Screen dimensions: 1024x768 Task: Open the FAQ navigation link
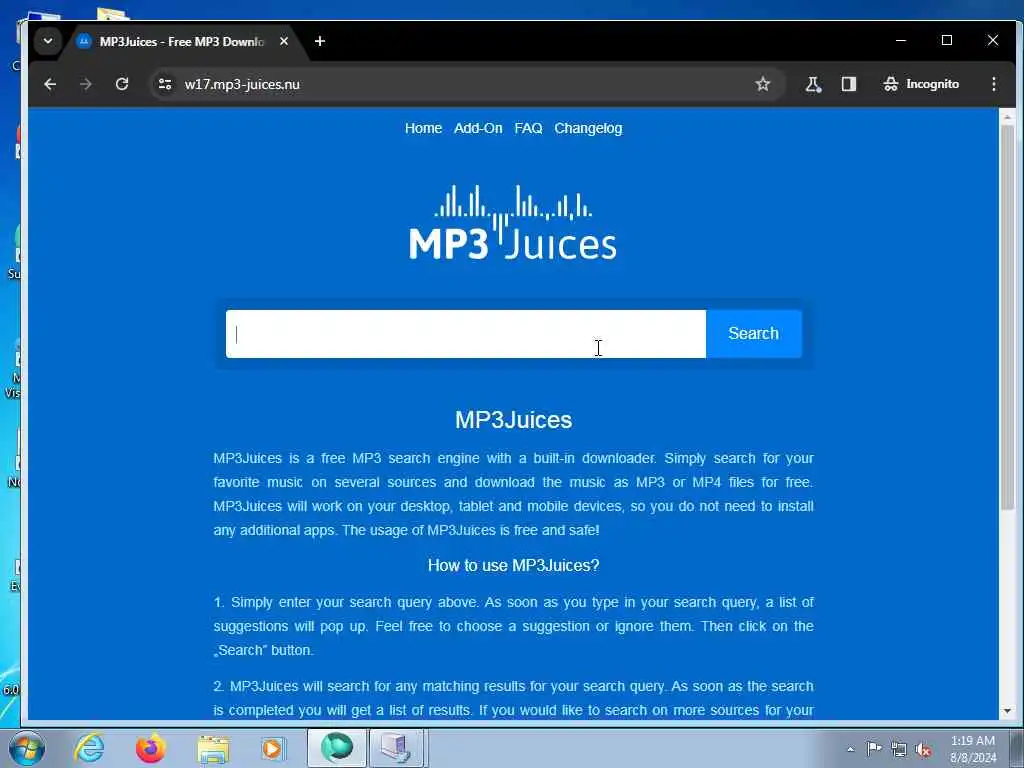[x=528, y=128]
